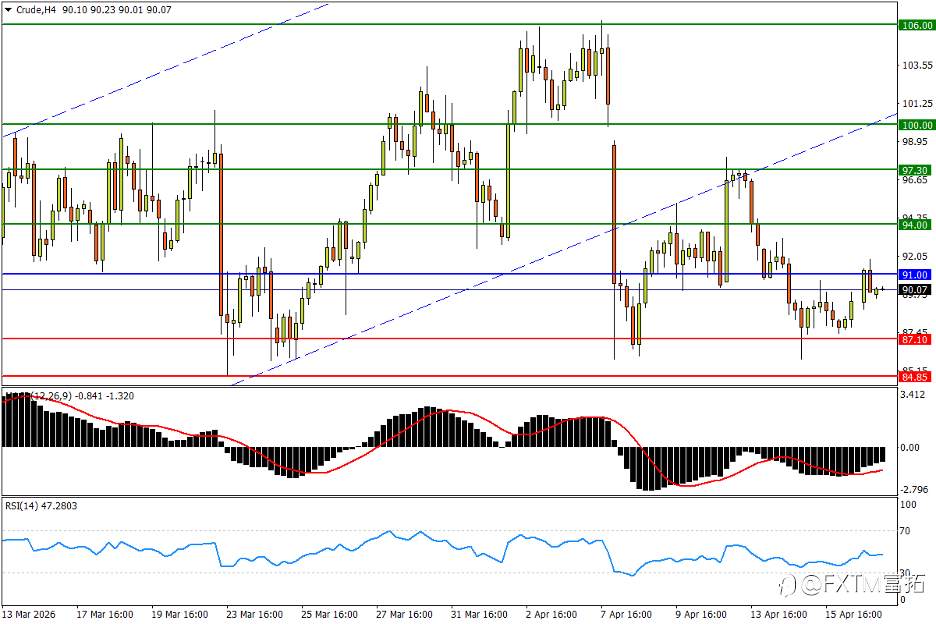Select the green 94.00 price label
Image resolution: width=936 pixels, height=624 pixels.
tap(915, 225)
